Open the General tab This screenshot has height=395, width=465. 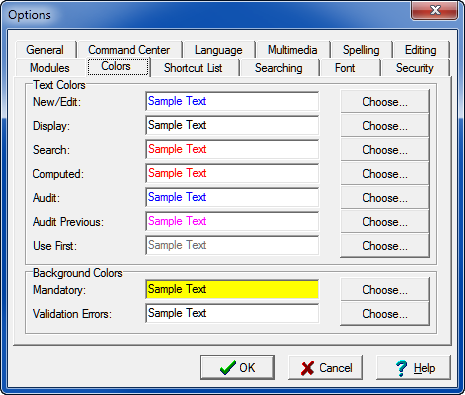(x=45, y=50)
